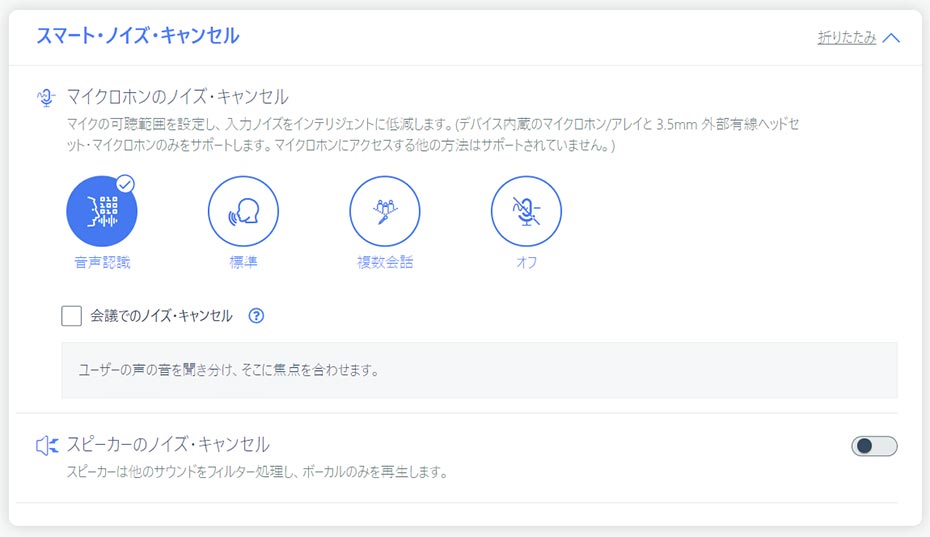Enable the 会議でのノイズ・キャンセル checkbox
930x537 pixels.
click(x=71, y=316)
